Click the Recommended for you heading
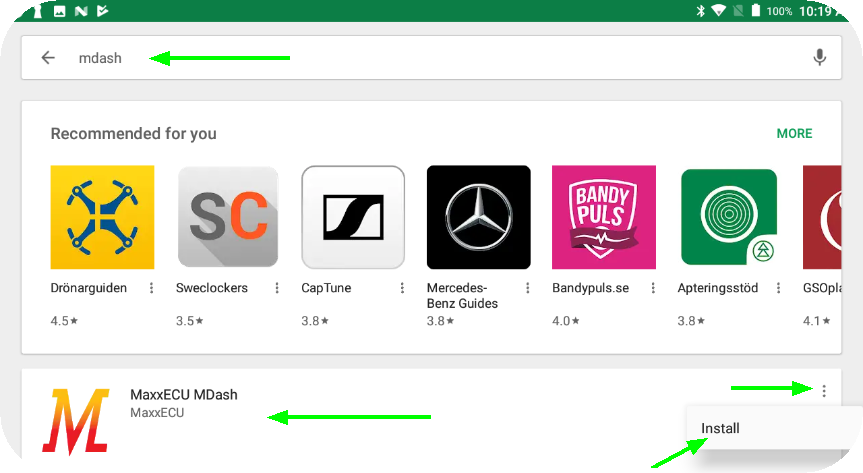Screen dimensions: 863x473 (134, 133)
